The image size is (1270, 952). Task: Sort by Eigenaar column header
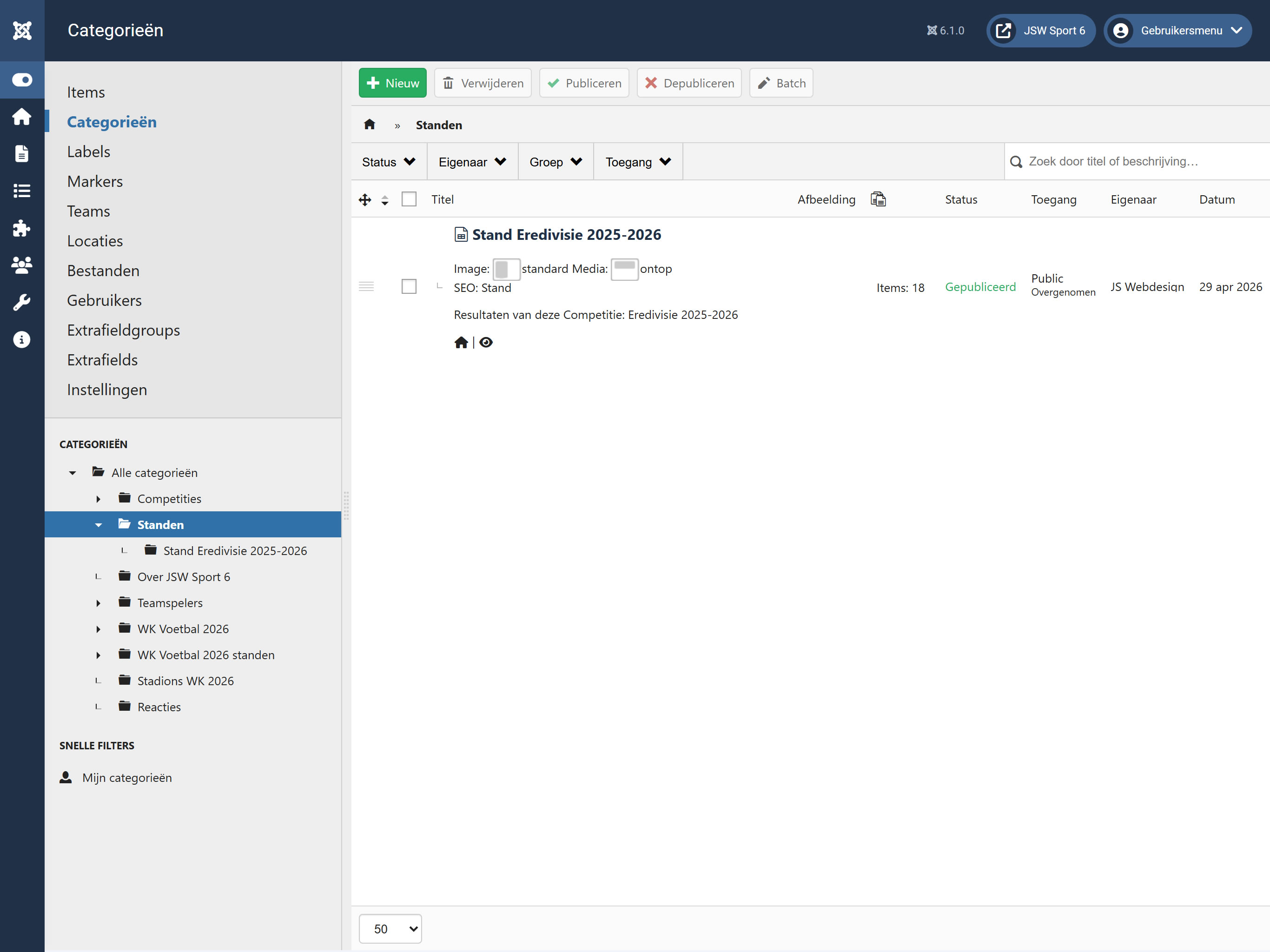point(1133,199)
